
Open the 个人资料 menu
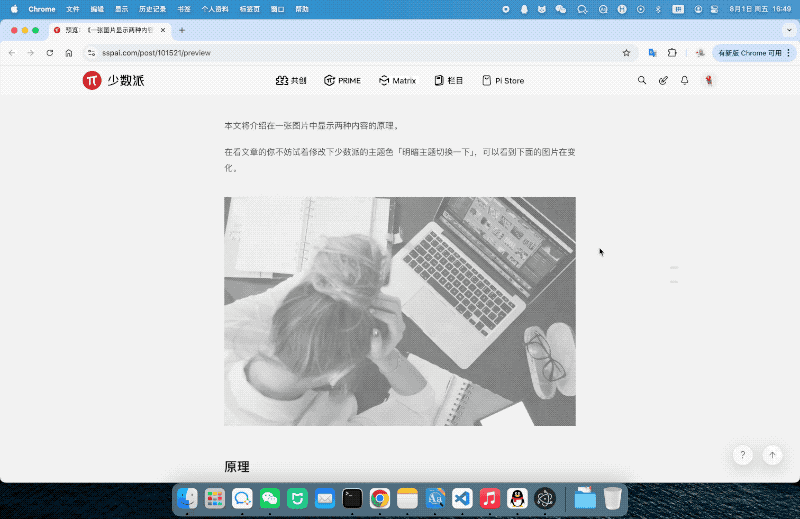point(215,9)
